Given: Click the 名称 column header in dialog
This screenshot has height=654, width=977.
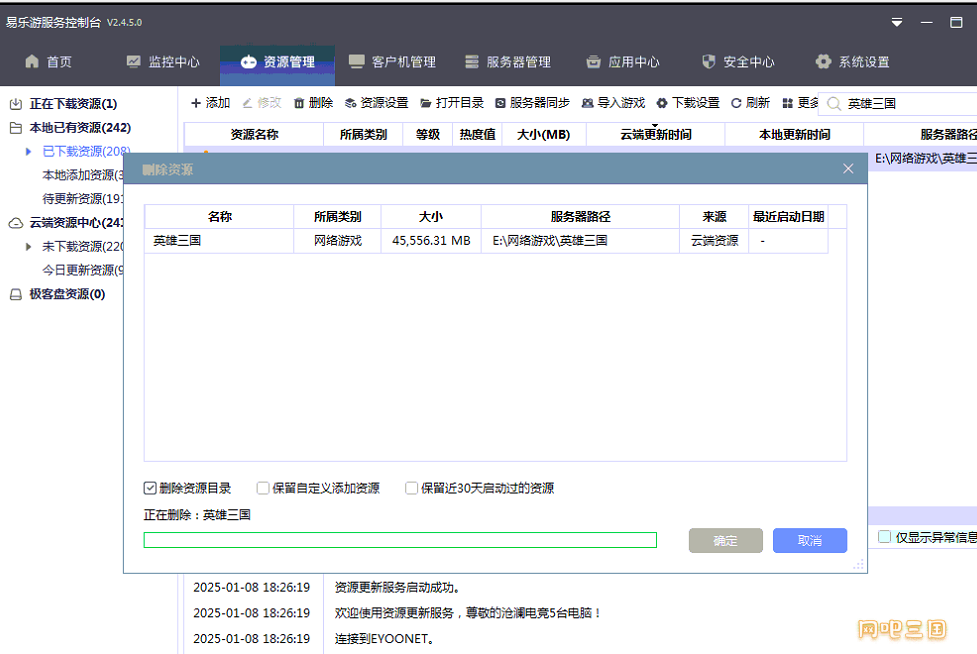Looking at the screenshot, I should coord(219,217).
